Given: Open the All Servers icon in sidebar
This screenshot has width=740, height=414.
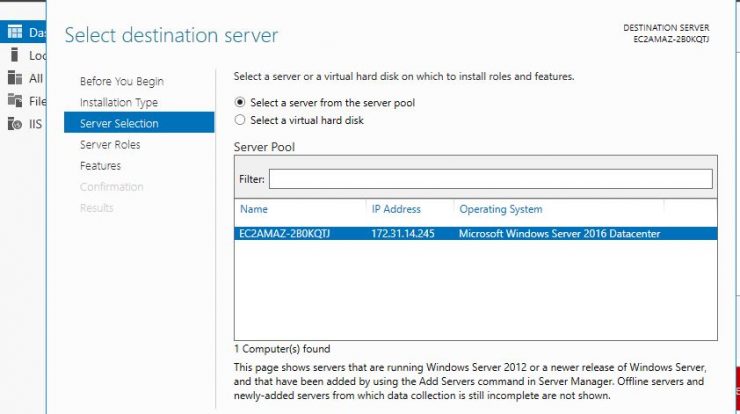Looking at the screenshot, I should [15, 78].
